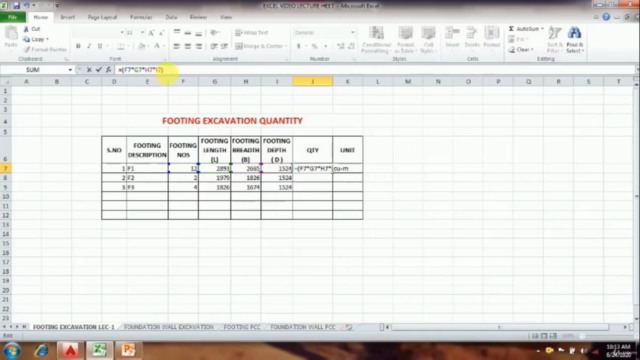Image resolution: width=640 pixels, height=360 pixels.
Task: Click the Save icon in Quick Access Toolbar
Action: coord(16,6)
